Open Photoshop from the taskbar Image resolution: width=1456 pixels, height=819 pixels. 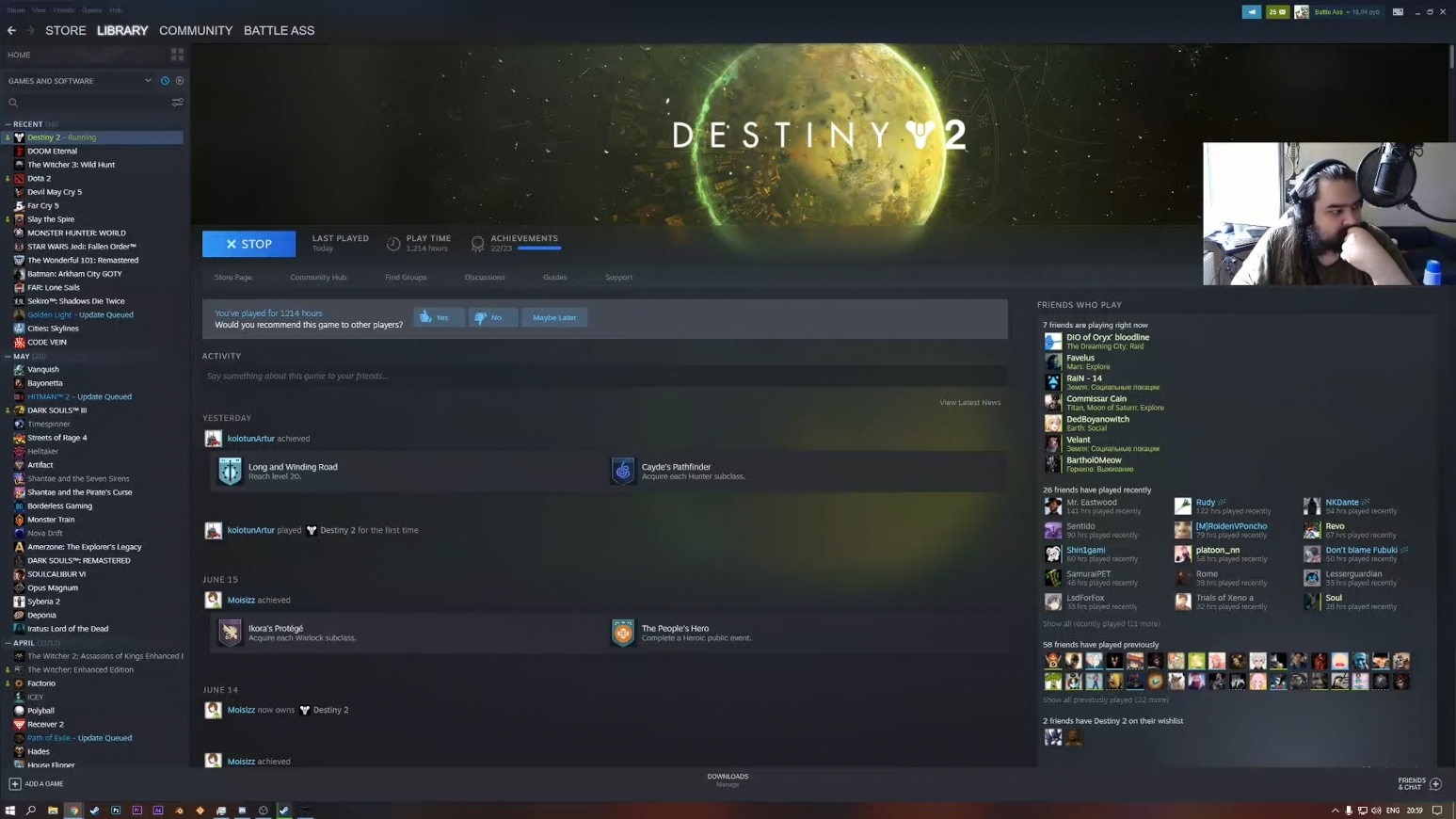pos(116,810)
